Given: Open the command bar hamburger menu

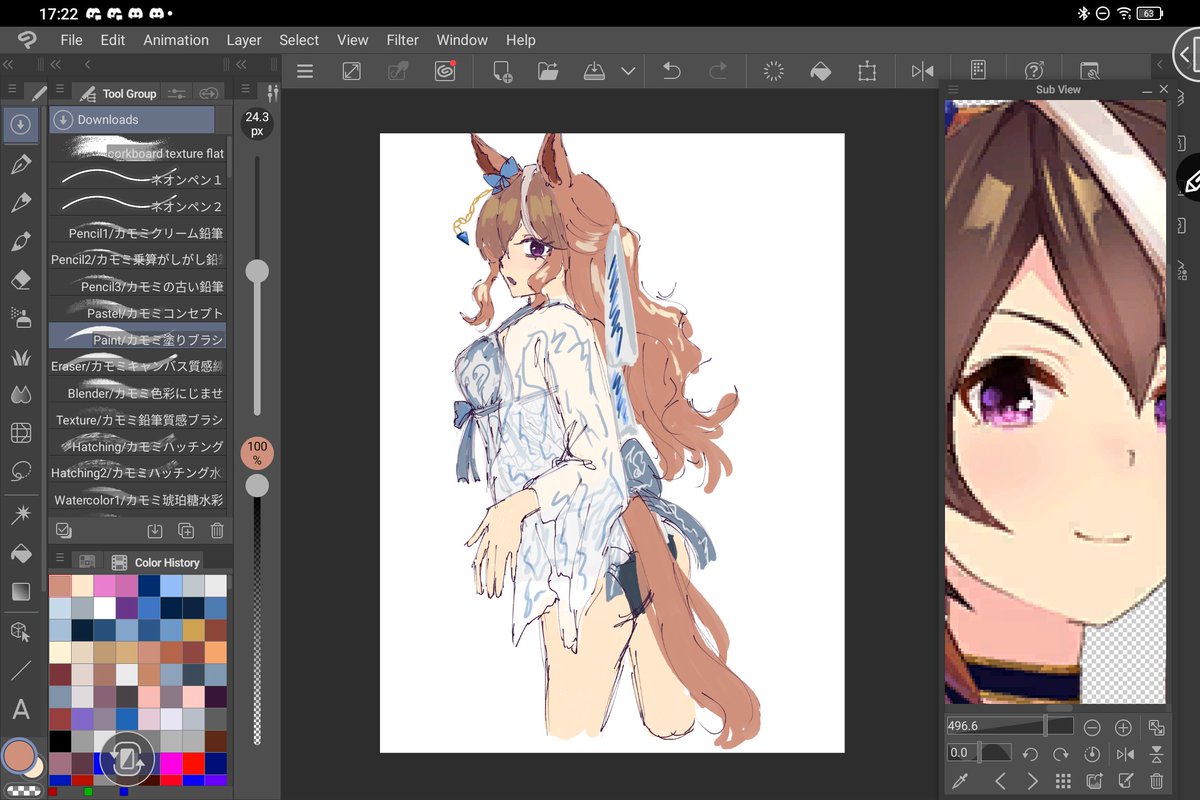Looking at the screenshot, I should tap(305, 71).
